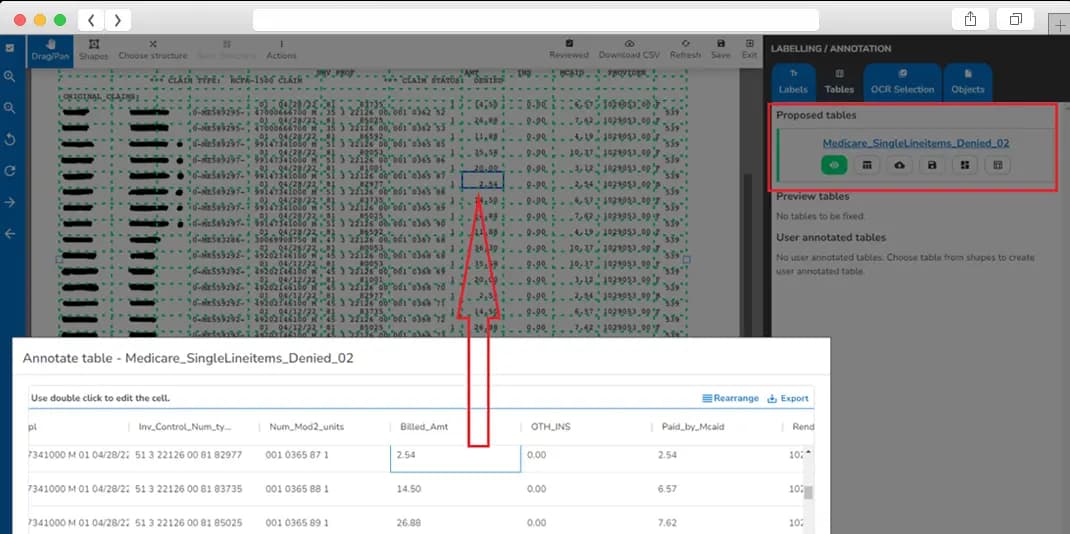1070x534 pixels.
Task: Click the save icon under the proposed table
Action: point(932,165)
